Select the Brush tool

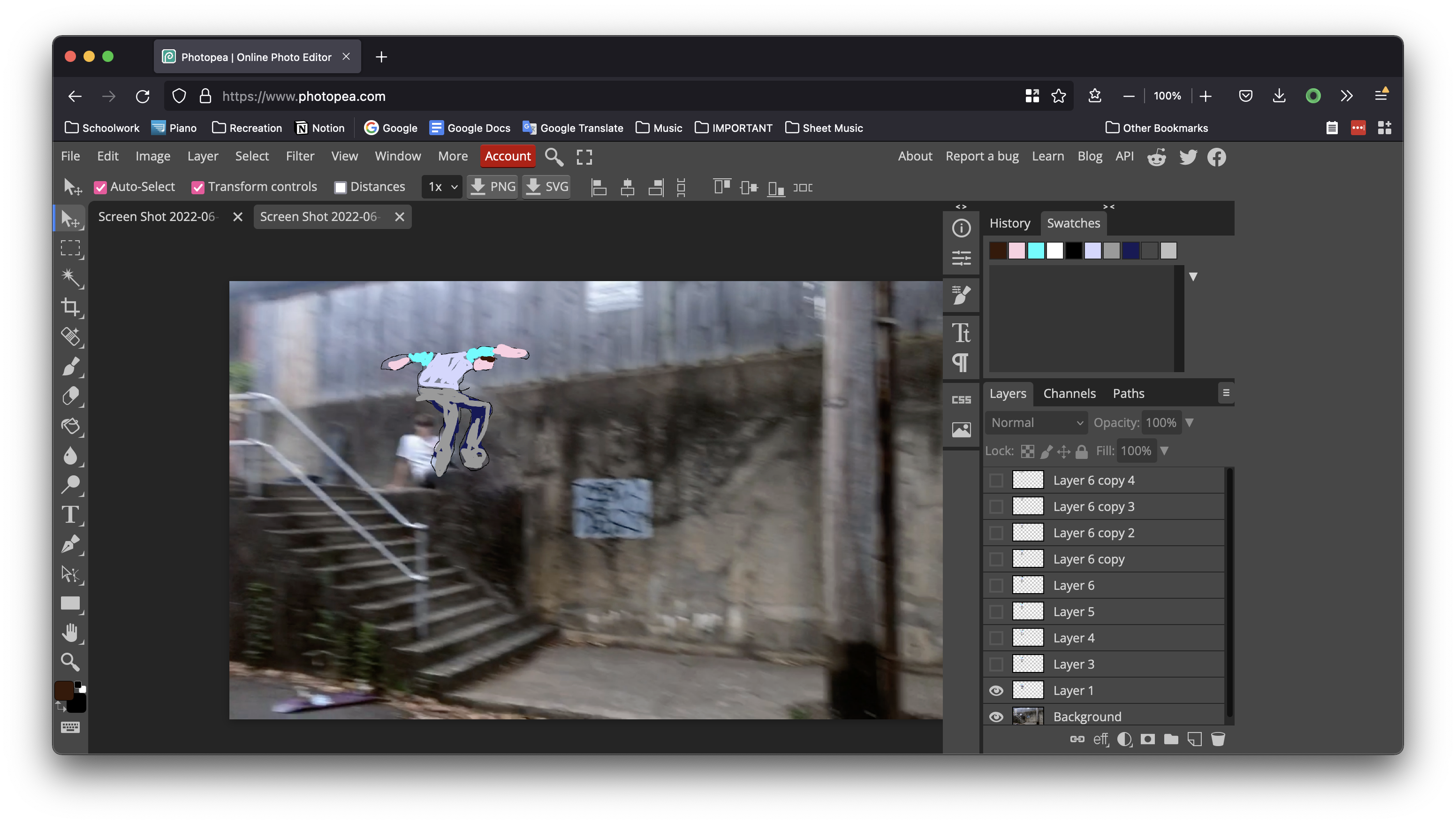click(x=71, y=367)
